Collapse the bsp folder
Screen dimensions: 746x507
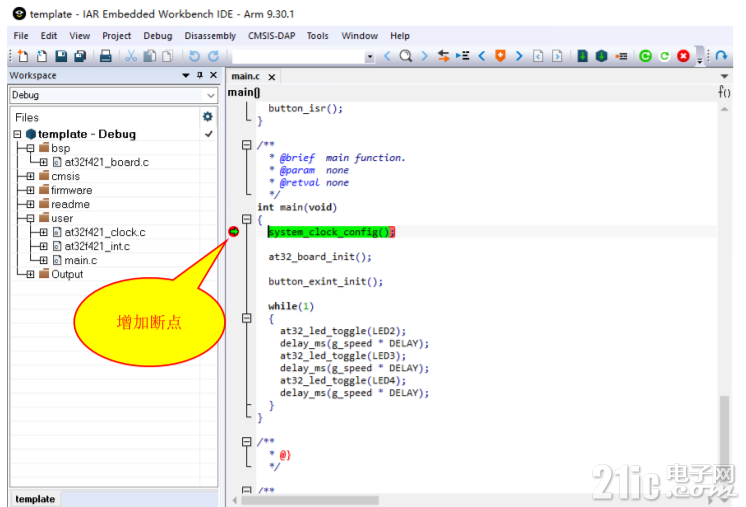(x=30, y=148)
